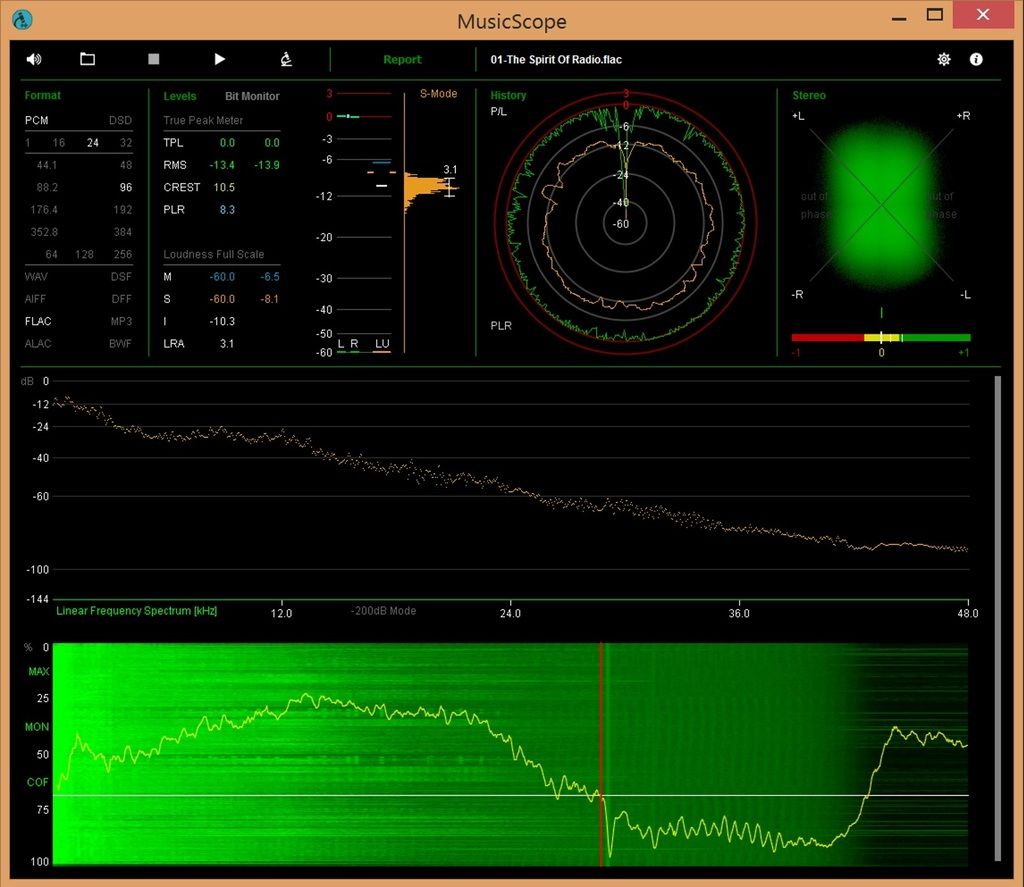This screenshot has width=1024, height=887.
Task: Open settings via the gear icon
Action: [943, 59]
